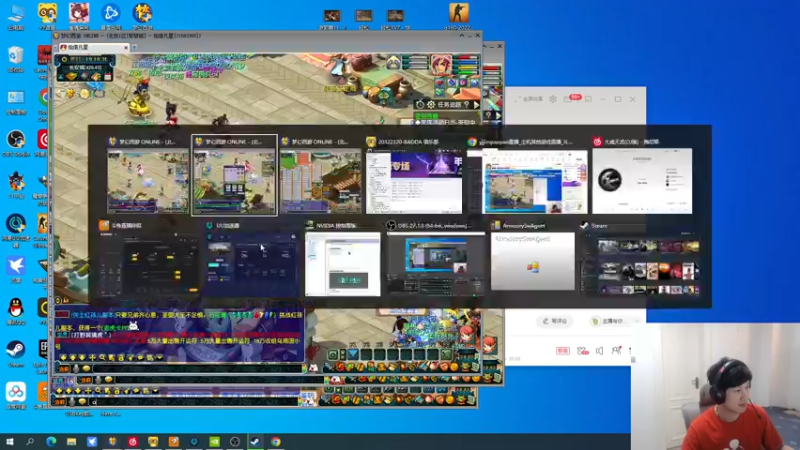Screen dimensions: 800x450
Task: Open 主播 dropdown in white window
Action: 614,321
